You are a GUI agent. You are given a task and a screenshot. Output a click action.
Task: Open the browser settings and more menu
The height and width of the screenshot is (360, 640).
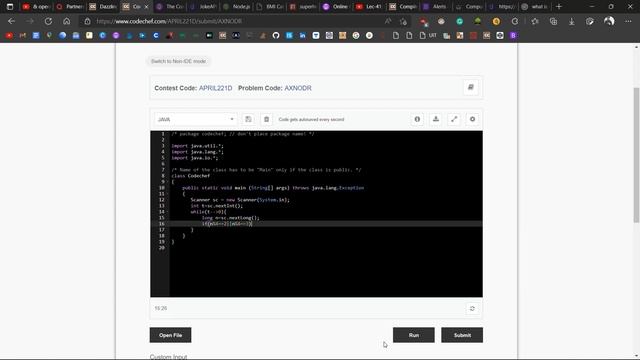[x=628, y=21]
